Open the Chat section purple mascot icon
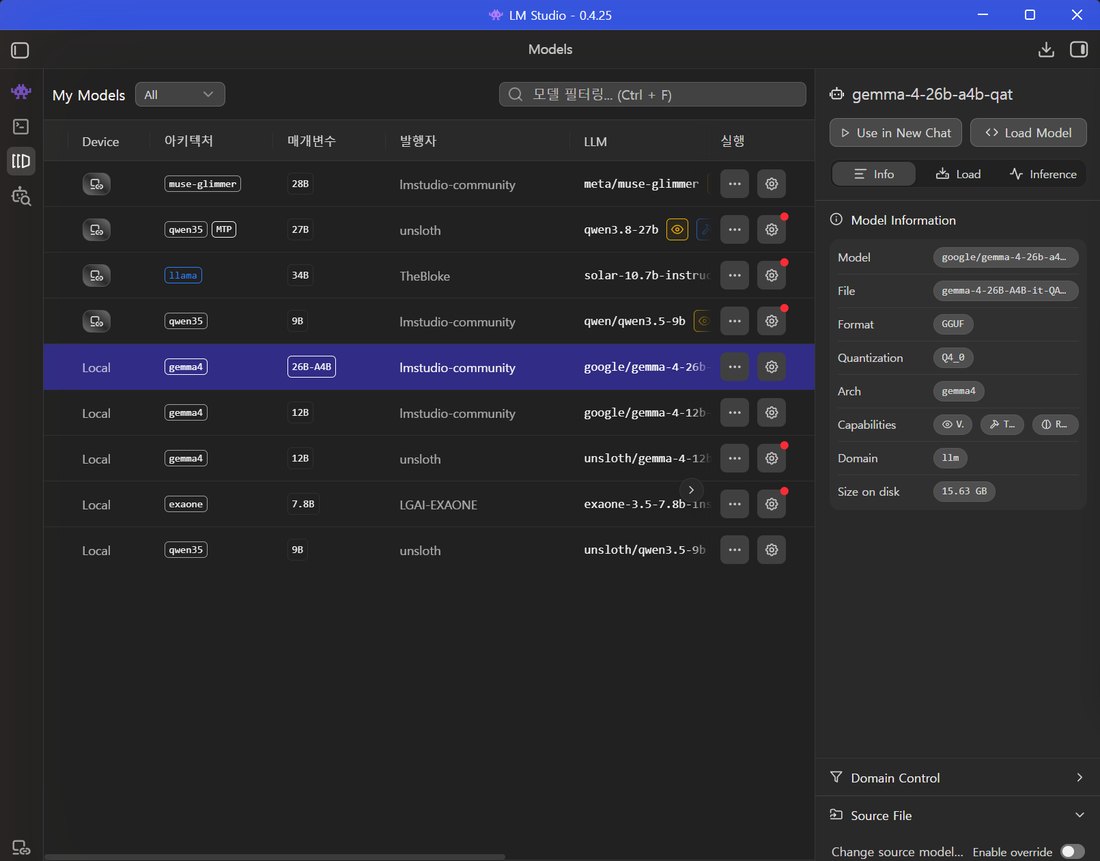Screen dimensions: 1100x861 pos(21,91)
